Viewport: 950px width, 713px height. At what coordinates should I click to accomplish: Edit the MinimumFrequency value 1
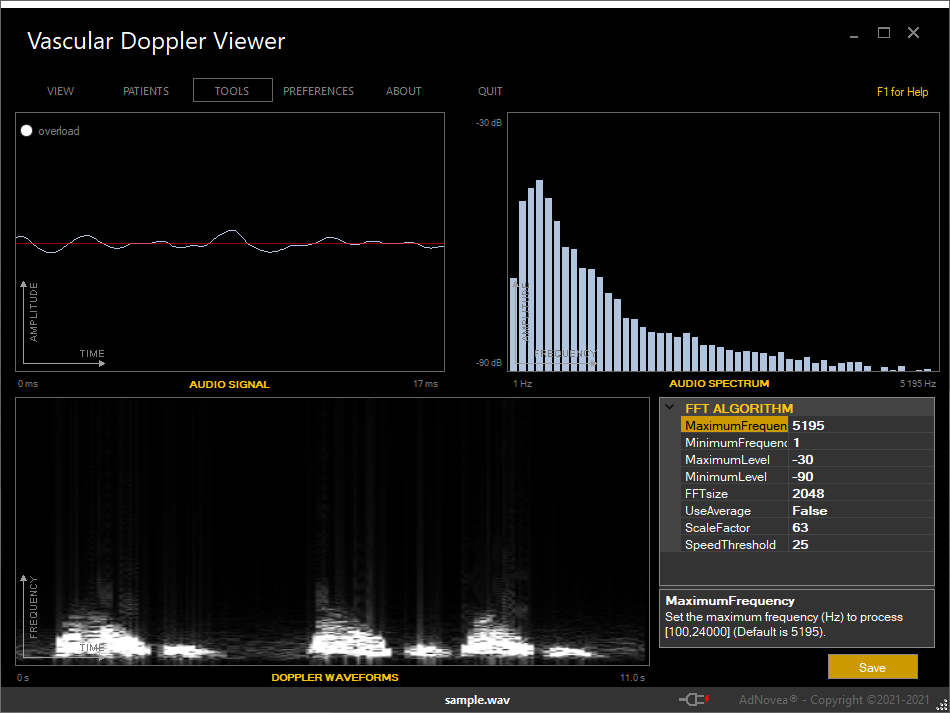tap(861, 442)
